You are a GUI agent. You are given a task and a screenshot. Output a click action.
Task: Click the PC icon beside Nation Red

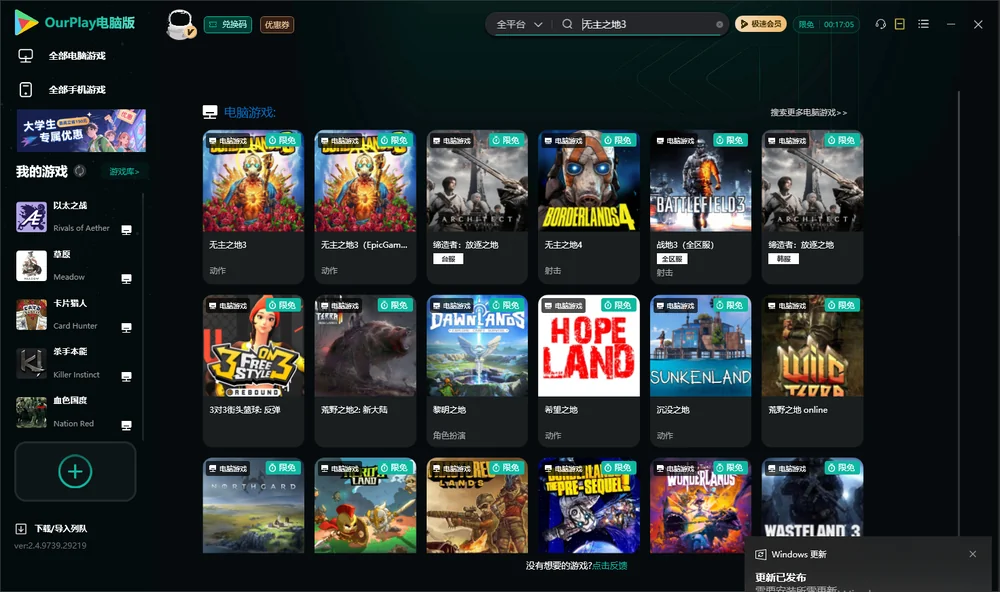(x=126, y=426)
